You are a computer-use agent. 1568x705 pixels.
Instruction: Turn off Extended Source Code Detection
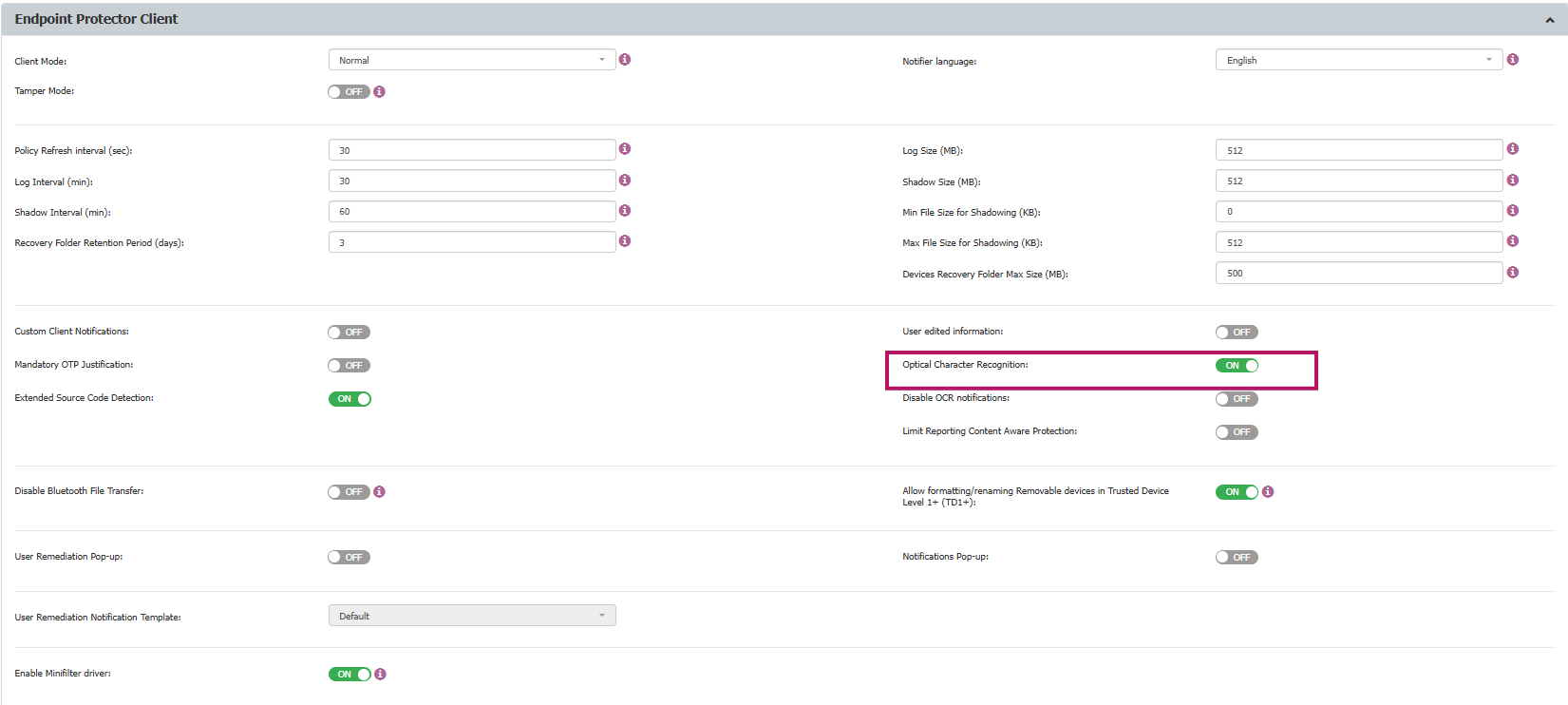point(349,399)
